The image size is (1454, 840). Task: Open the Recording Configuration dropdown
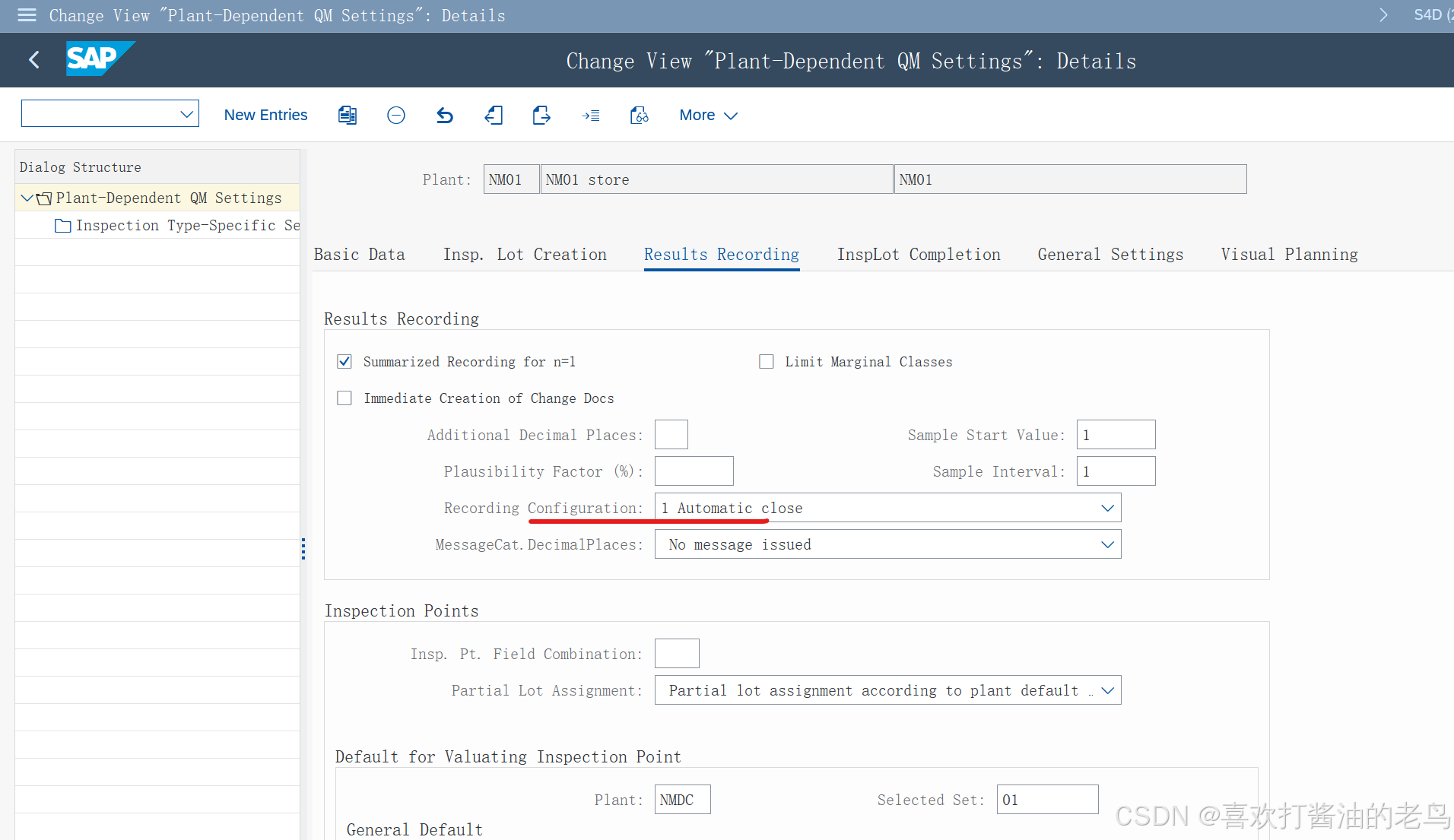[1107, 507]
